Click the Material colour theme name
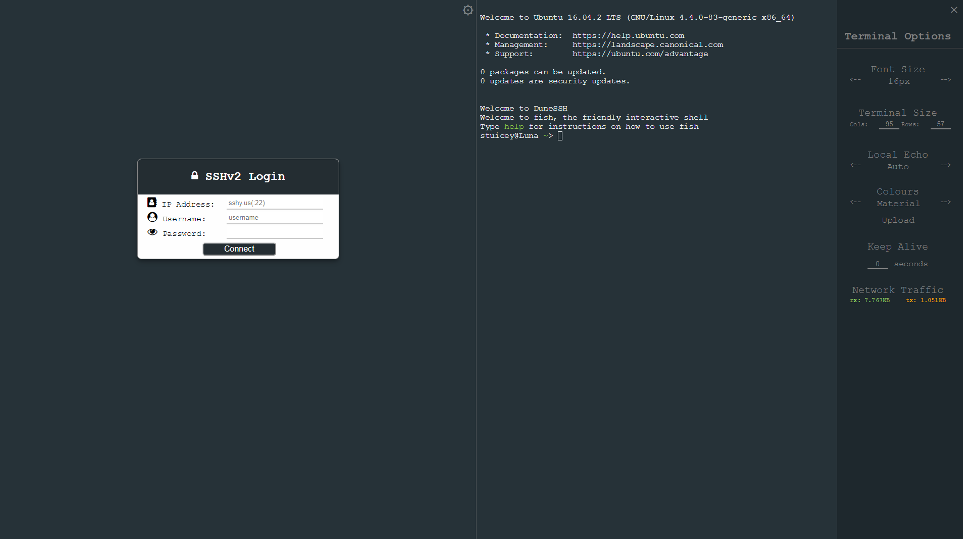Image resolution: width=963 pixels, height=539 pixels. 898,203
